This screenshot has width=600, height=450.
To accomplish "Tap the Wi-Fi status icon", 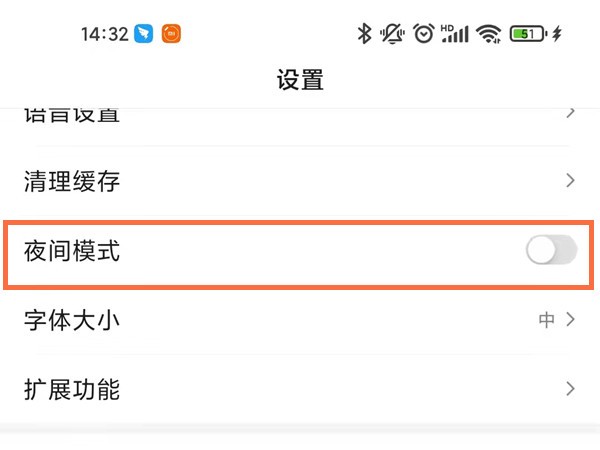I will tap(489, 34).
